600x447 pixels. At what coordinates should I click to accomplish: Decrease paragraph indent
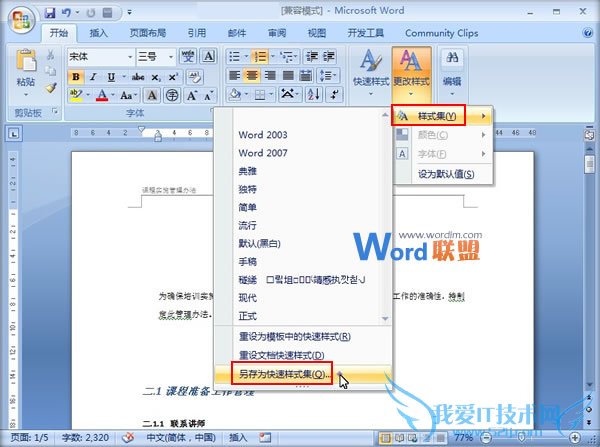[x=312, y=57]
